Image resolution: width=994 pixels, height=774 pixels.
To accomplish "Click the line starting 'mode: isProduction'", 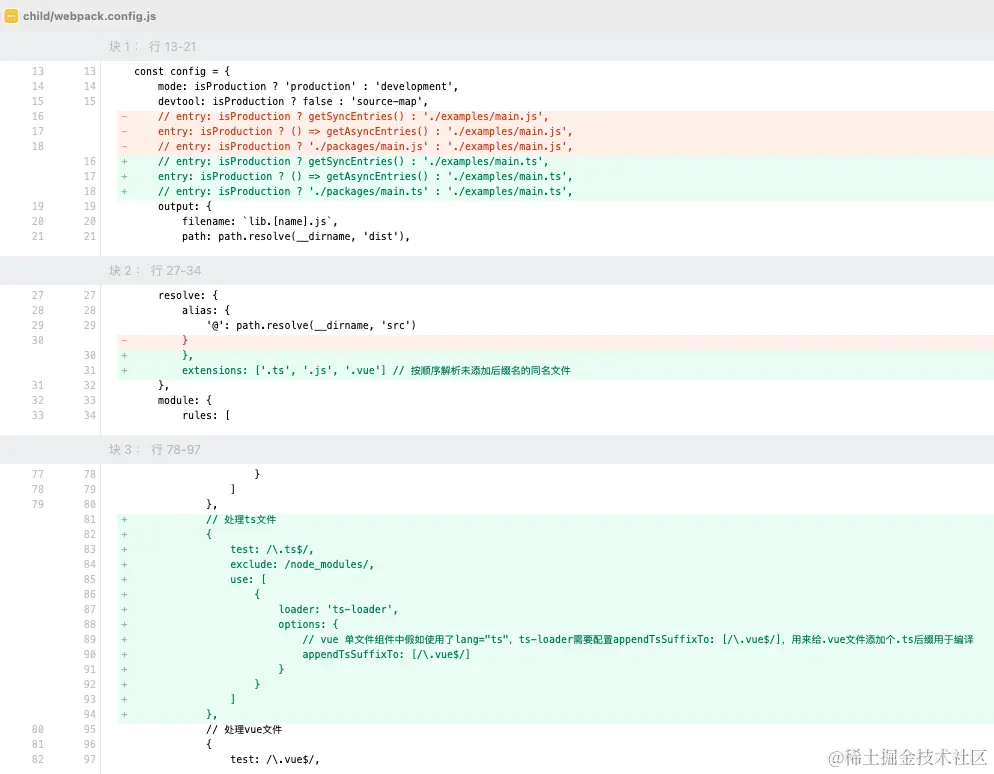I will (308, 86).
